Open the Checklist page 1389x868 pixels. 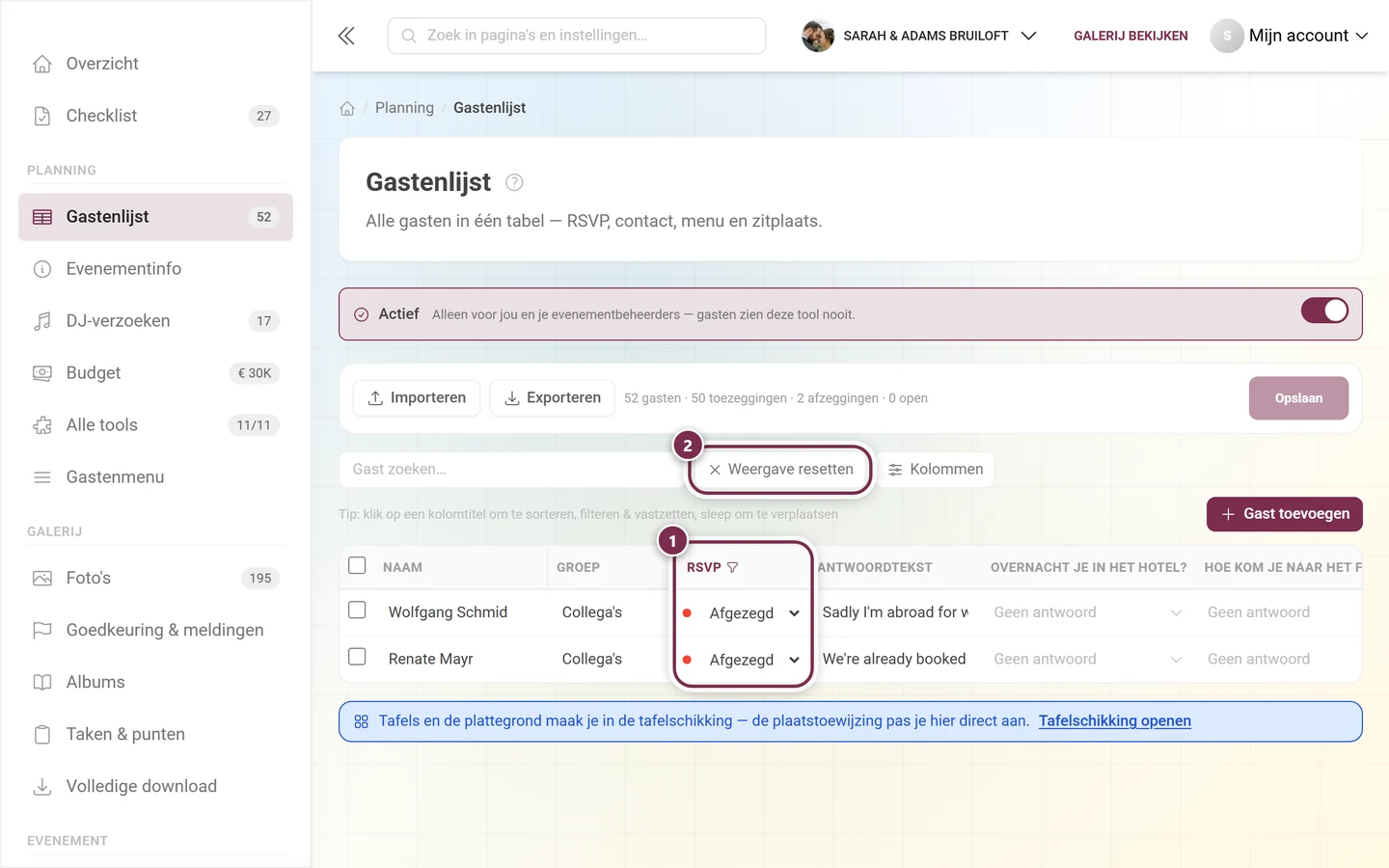coord(155,116)
